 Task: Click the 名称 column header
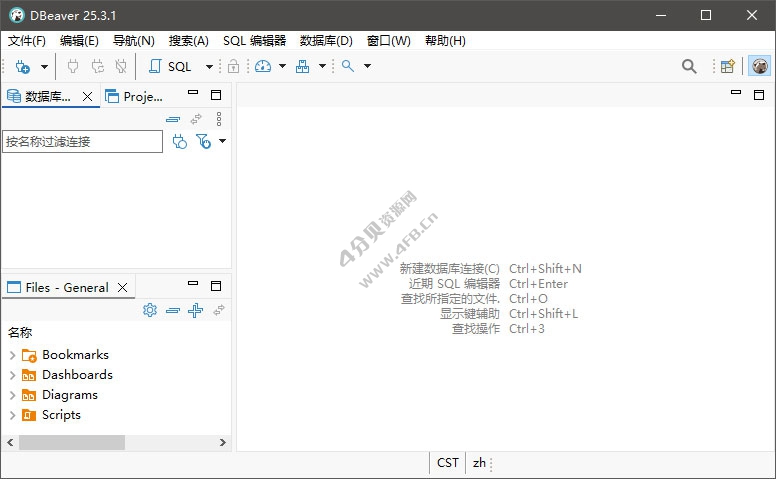coord(20,333)
